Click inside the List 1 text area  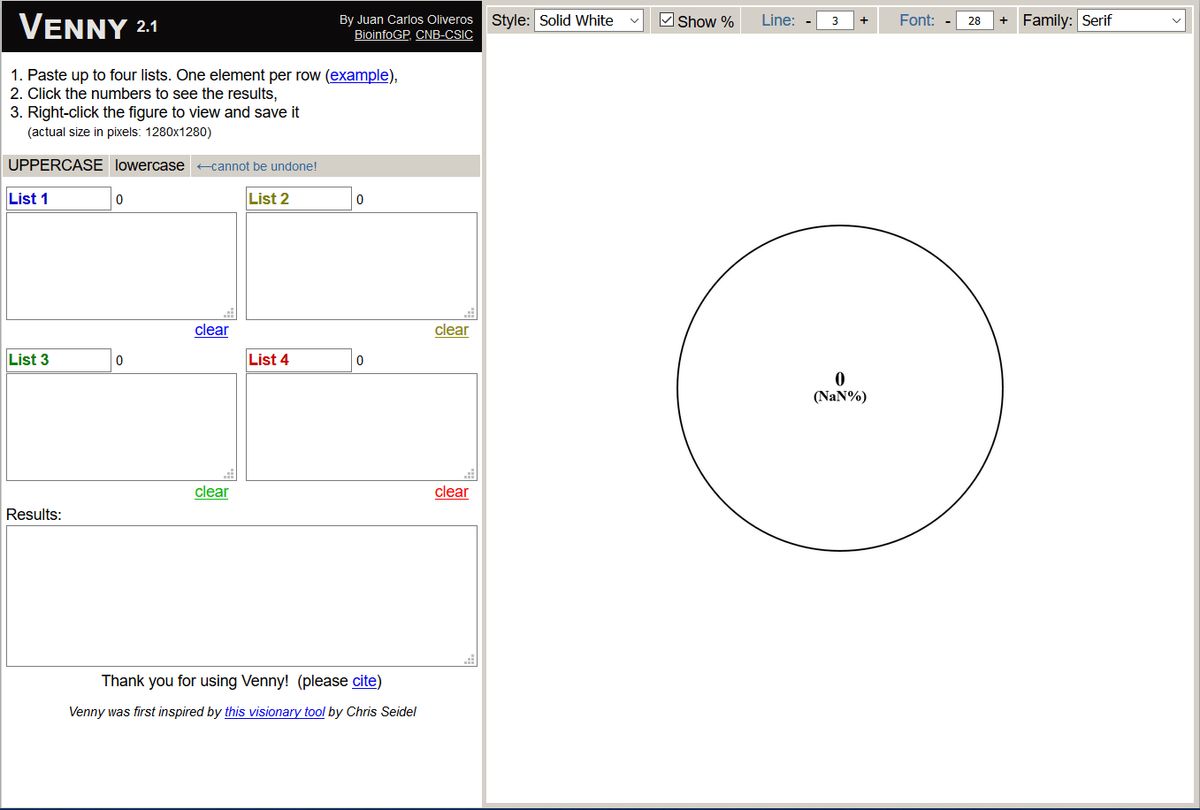pos(121,266)
